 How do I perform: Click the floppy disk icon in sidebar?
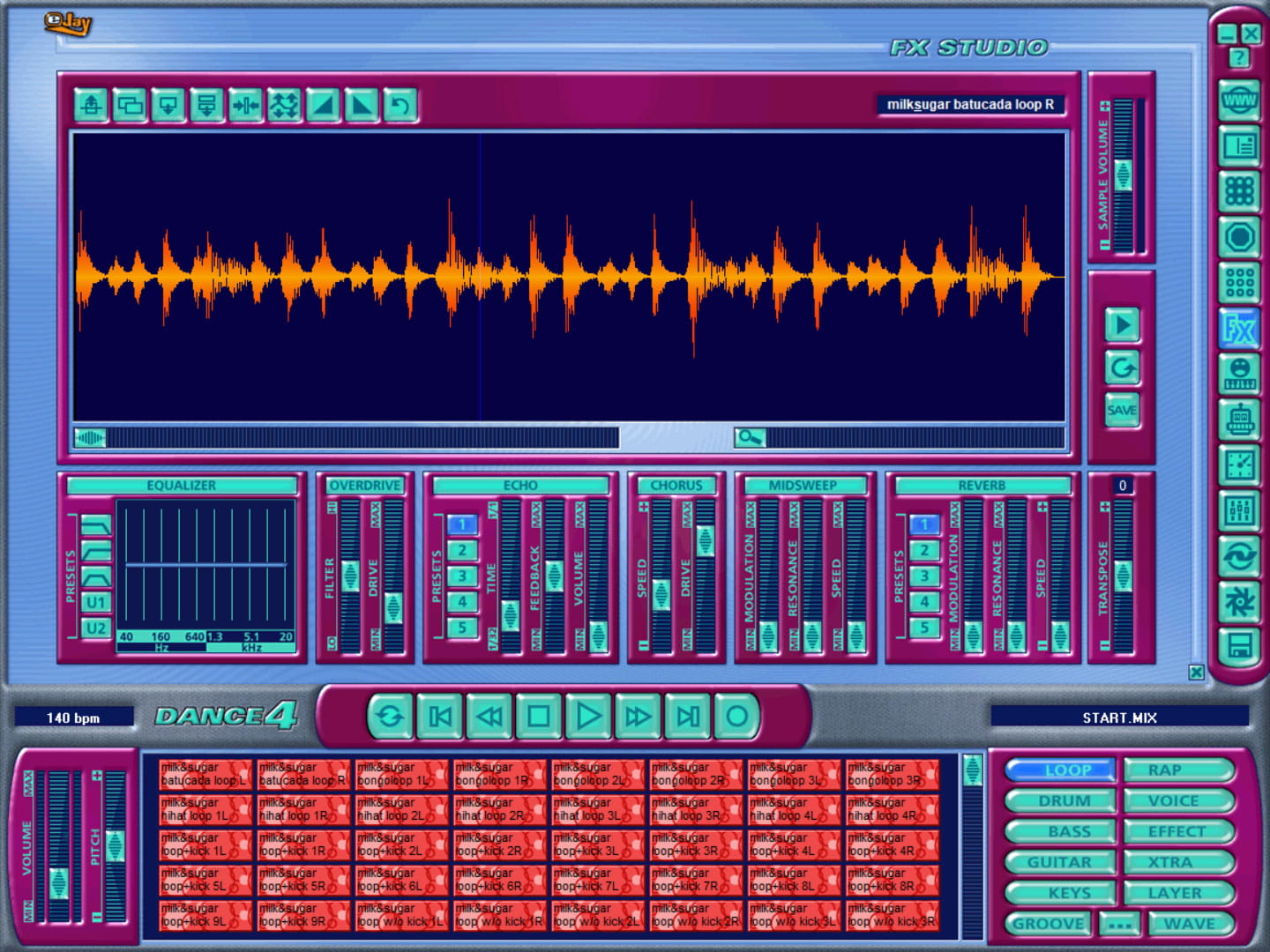click(x=1239, y=648)
